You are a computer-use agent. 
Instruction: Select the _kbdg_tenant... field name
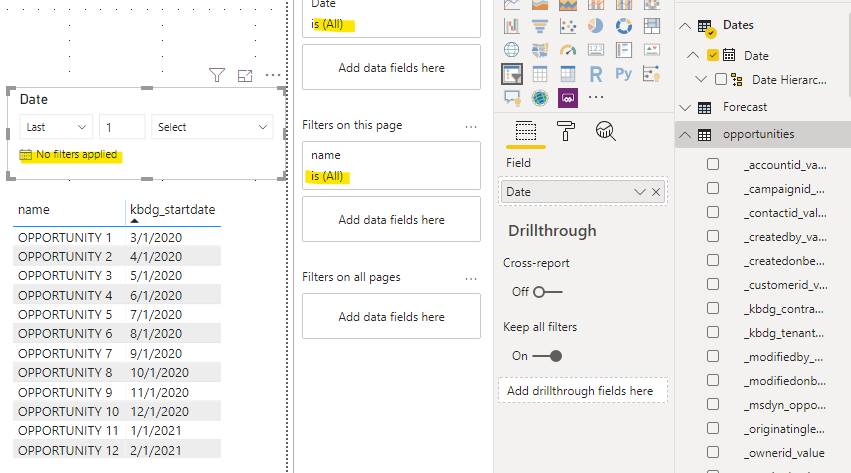click(x=784, y=333)
